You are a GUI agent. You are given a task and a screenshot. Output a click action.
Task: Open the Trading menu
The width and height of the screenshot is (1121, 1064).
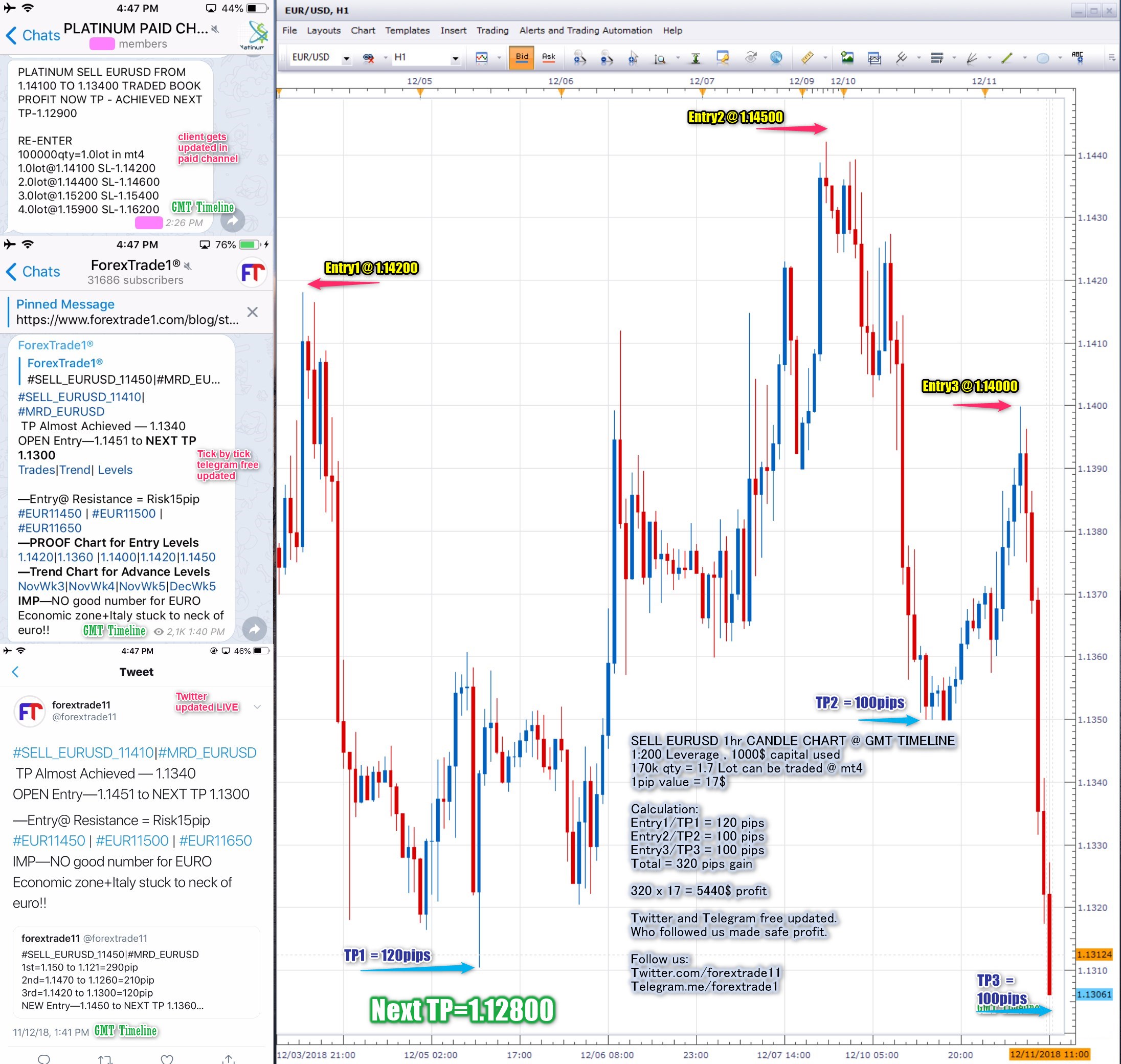click(492, 31)
